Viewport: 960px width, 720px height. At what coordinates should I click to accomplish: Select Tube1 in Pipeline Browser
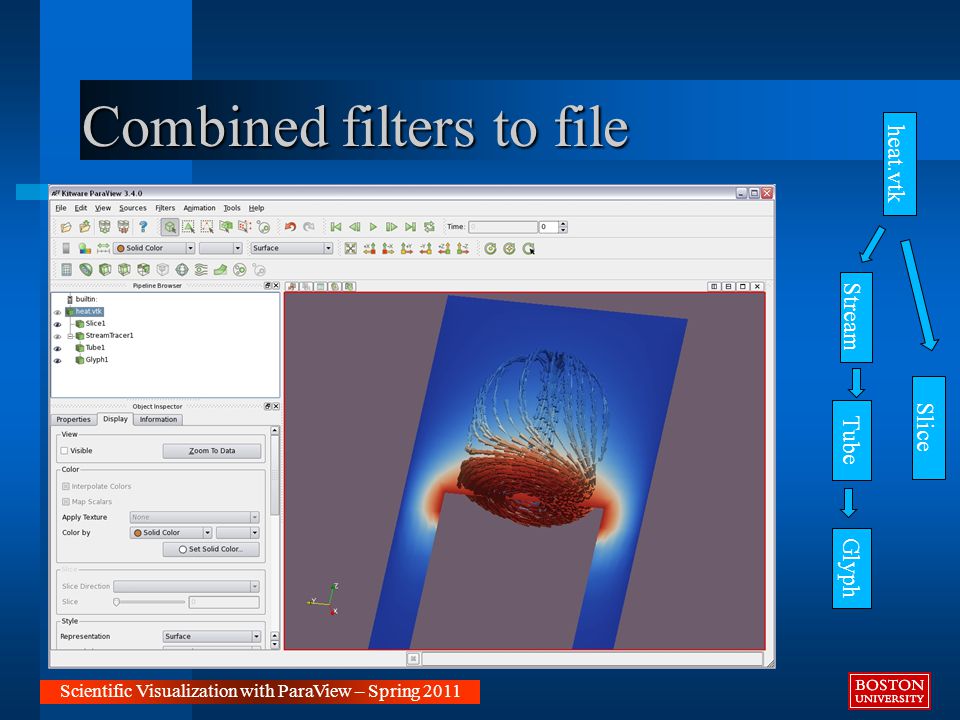pos(95,348)
